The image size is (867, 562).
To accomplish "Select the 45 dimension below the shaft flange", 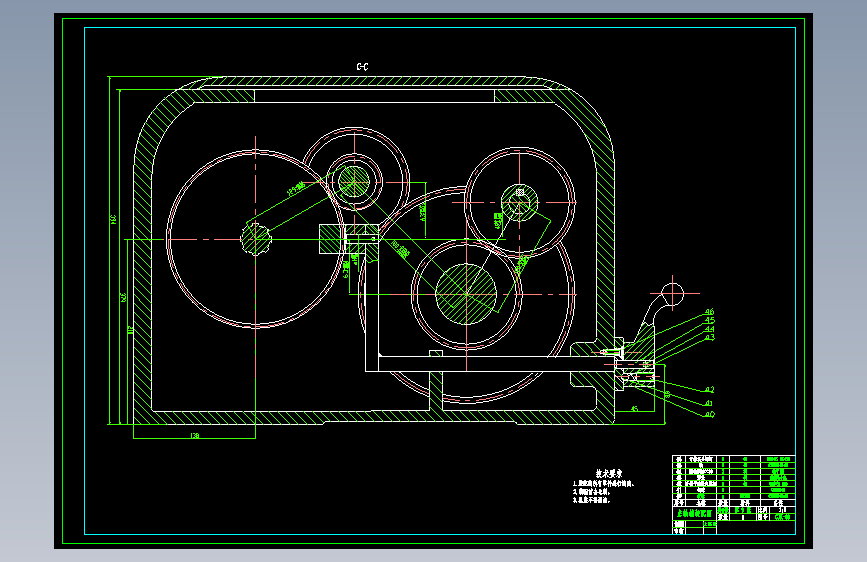I will [634, 409].
